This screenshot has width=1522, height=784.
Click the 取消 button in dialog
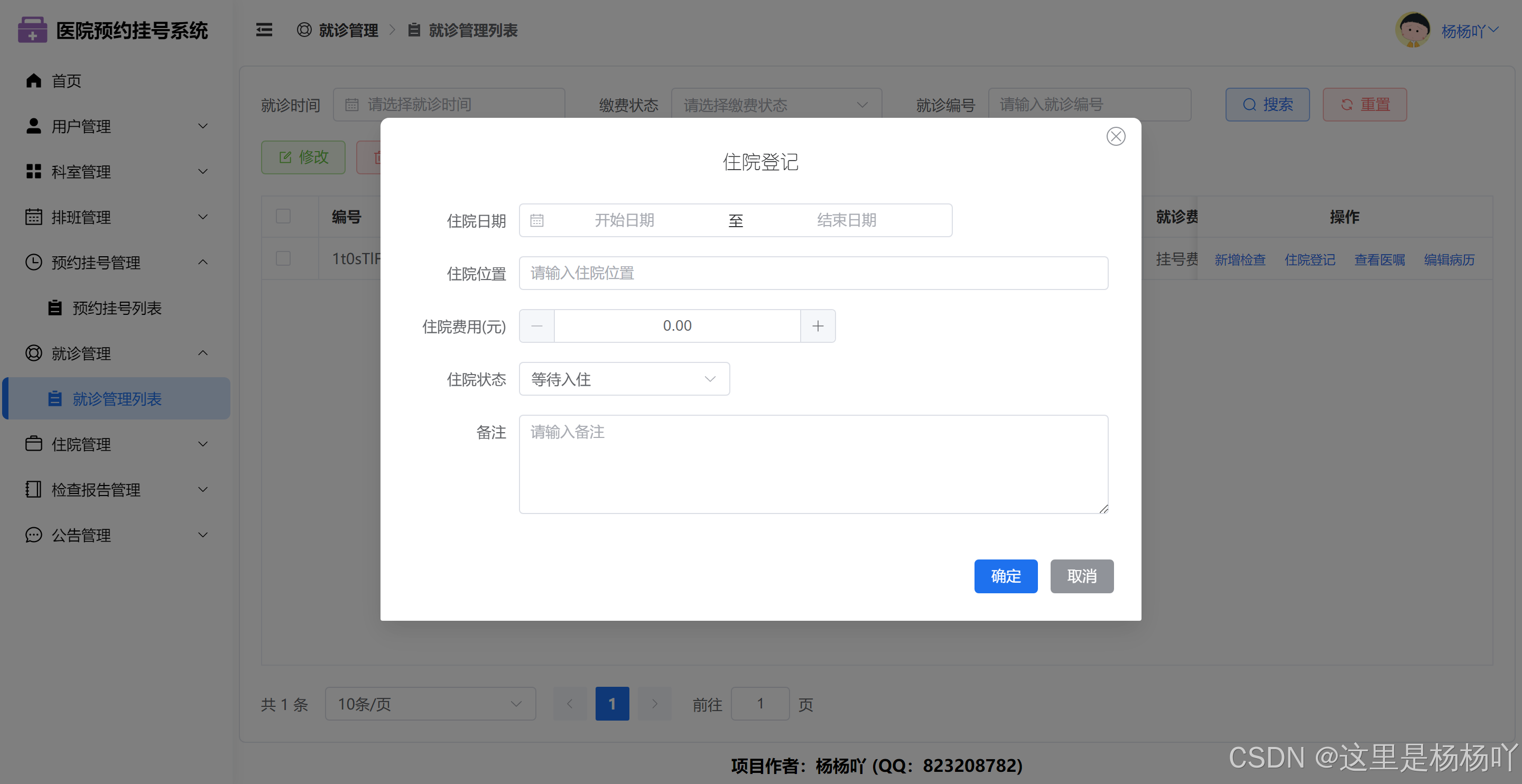pos(1081,576)
